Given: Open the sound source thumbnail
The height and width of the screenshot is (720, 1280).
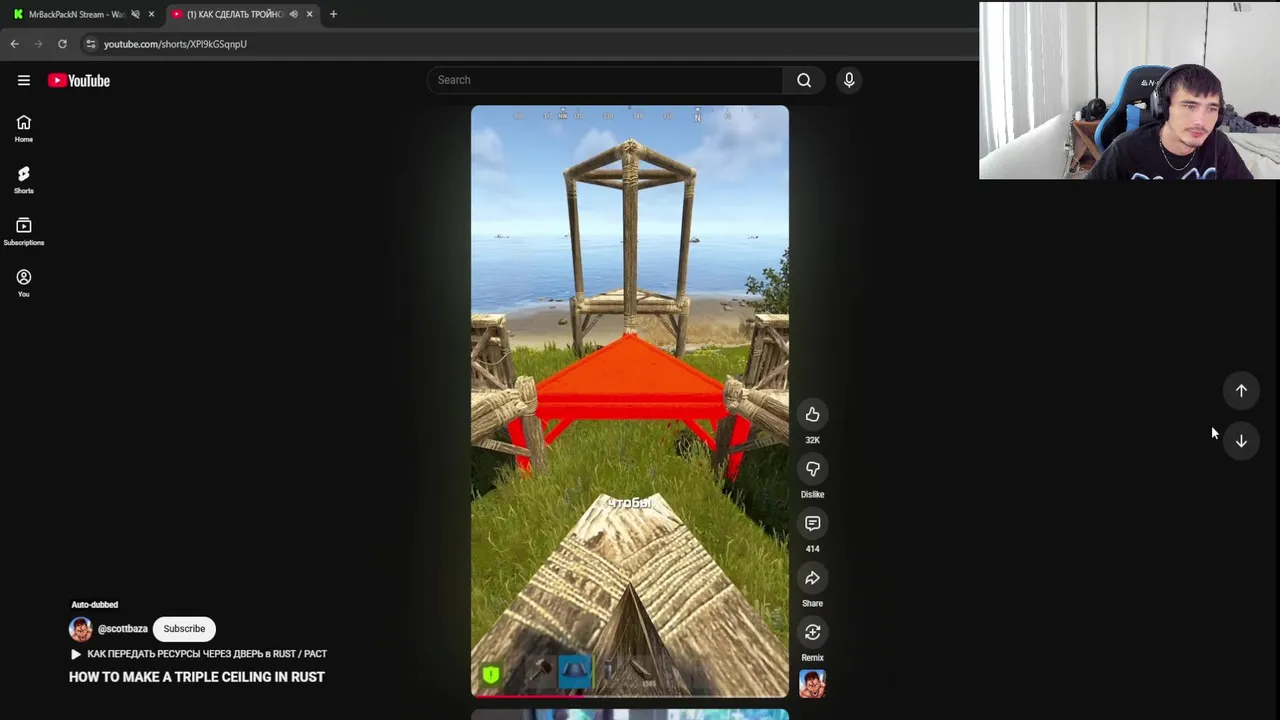Looking at the screenshot, I should click(x=812, y=684).
